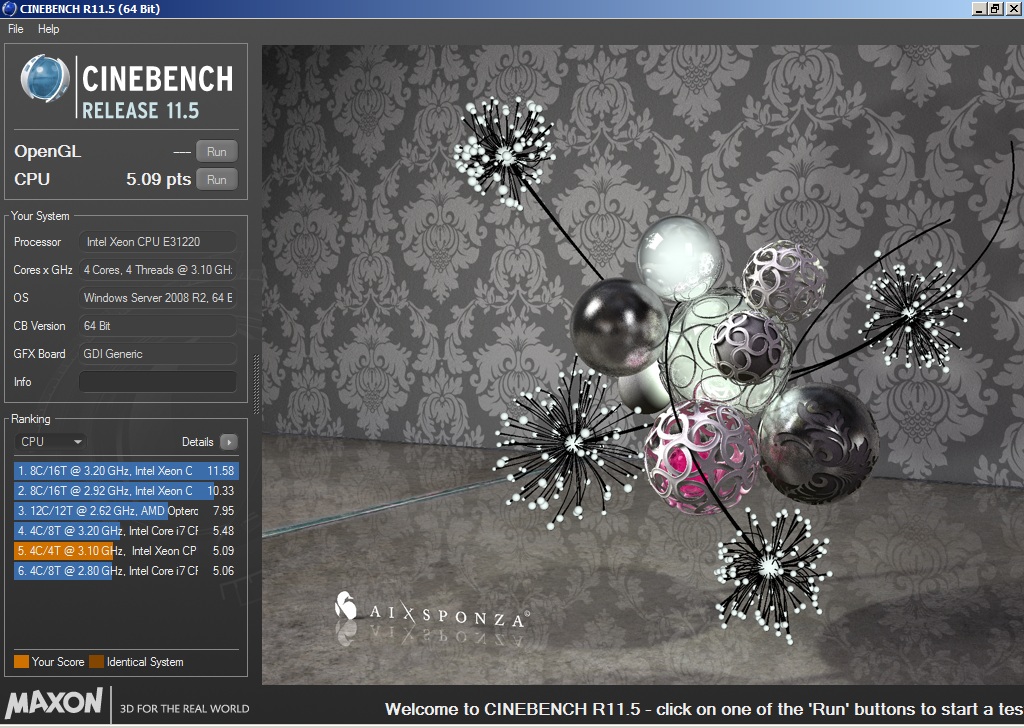1024x728 pixels.
Task: Click the GFX Board field showing GDI Generic
Action: 157,354
